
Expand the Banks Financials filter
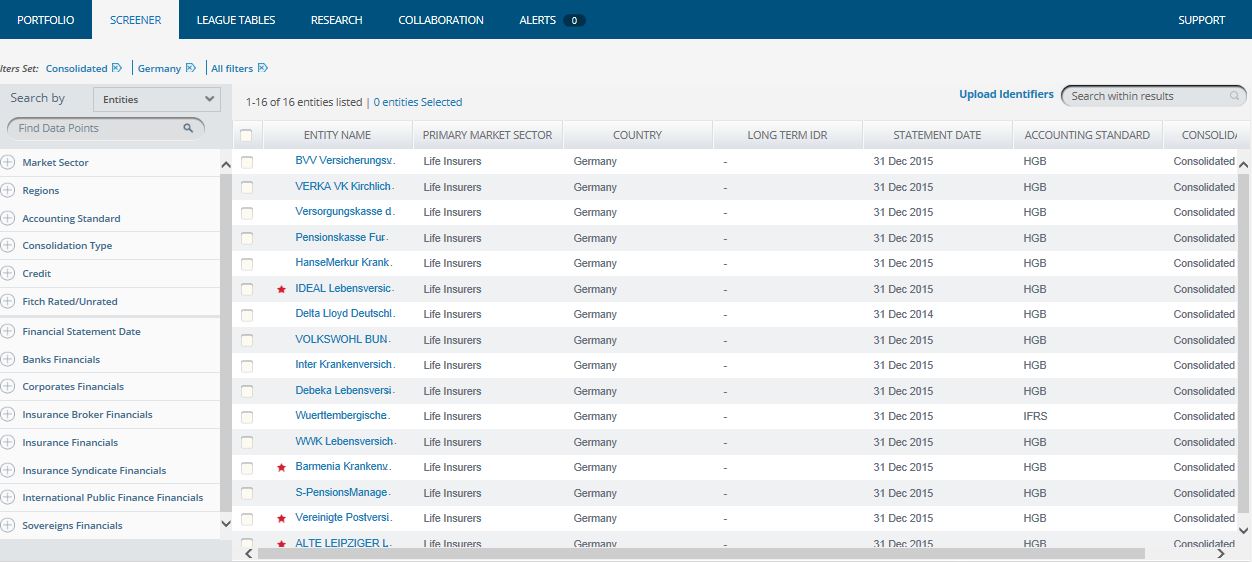pyautogui.click(x=8, y=359)
